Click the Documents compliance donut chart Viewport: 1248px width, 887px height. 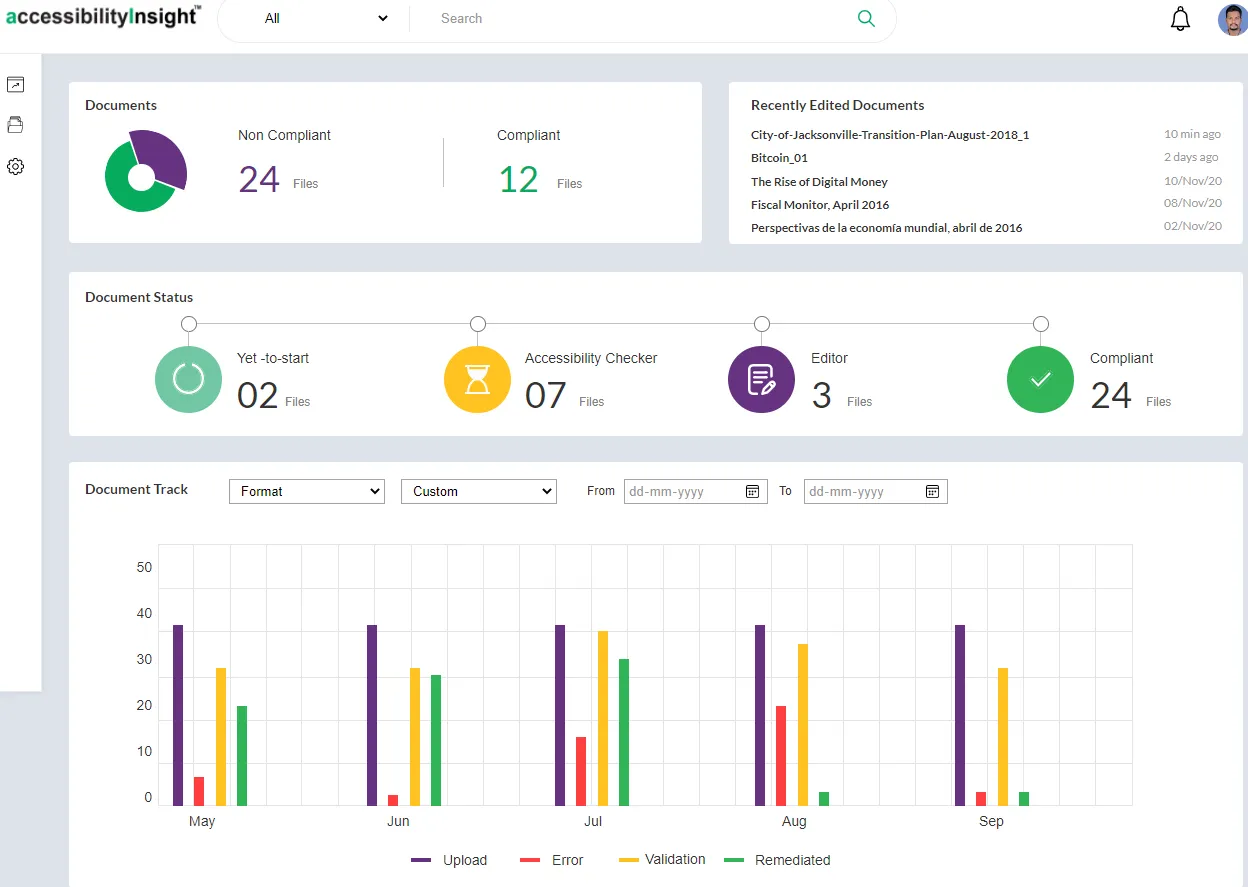pyautogui.click(x=146, y=170)
